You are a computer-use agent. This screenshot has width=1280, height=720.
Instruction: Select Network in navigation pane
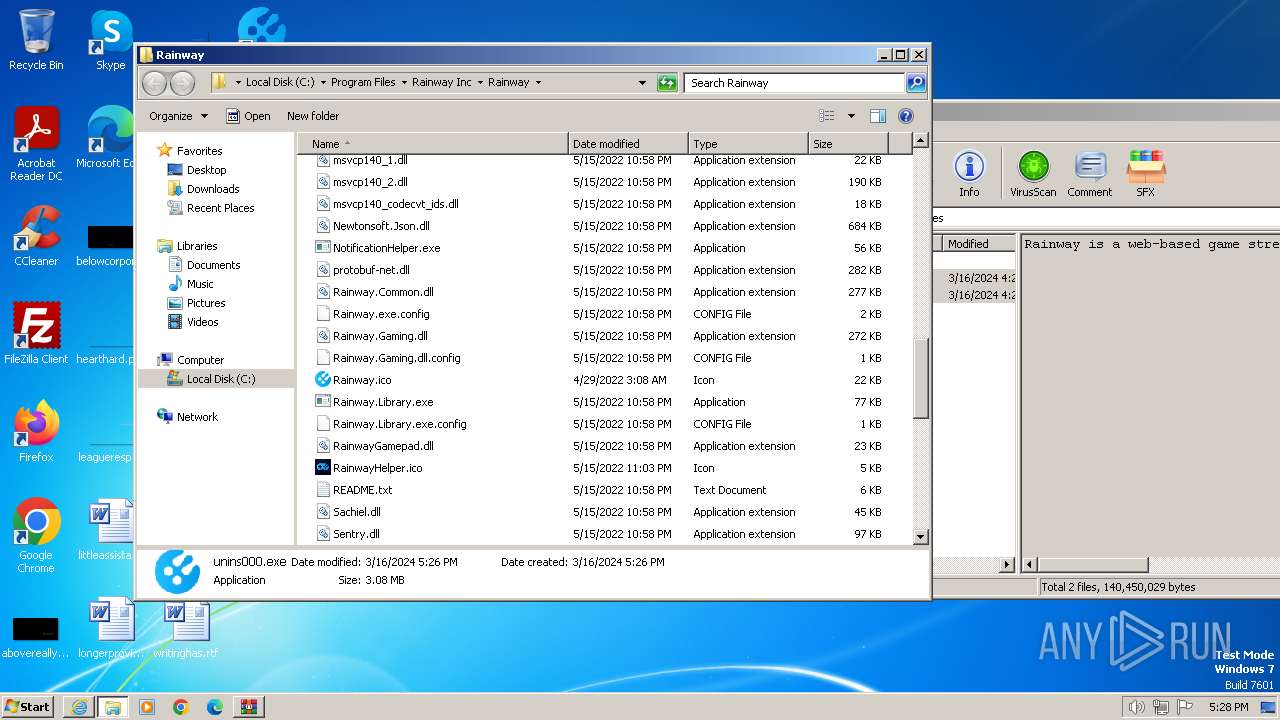coord(197,417)
